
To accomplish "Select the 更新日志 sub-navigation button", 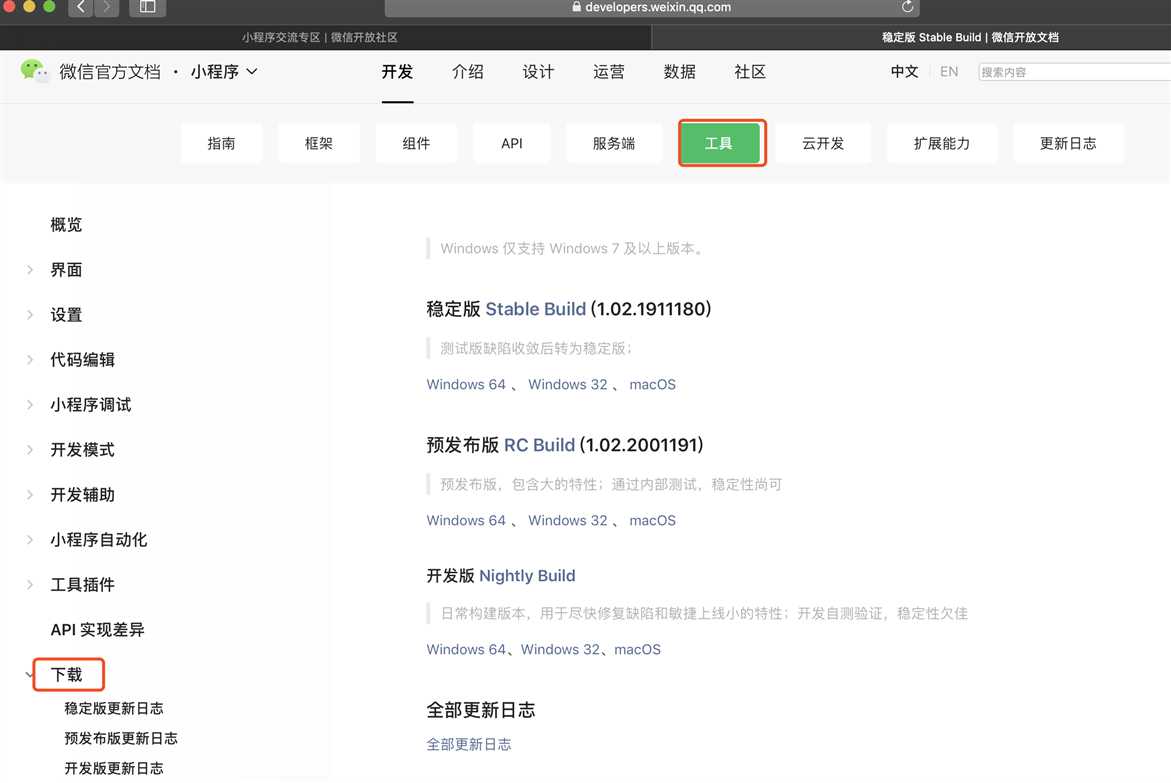I will (x=1068, y=143).
